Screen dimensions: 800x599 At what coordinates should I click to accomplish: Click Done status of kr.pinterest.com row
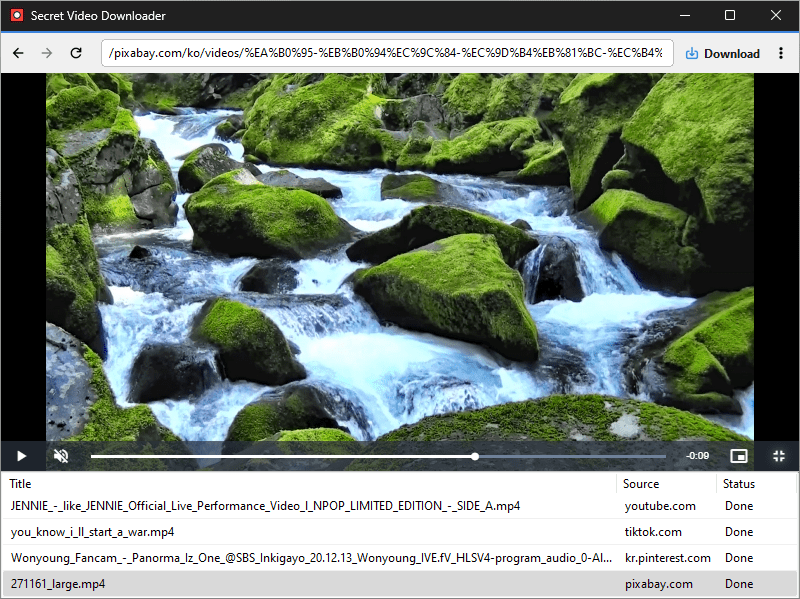(739, 558)
